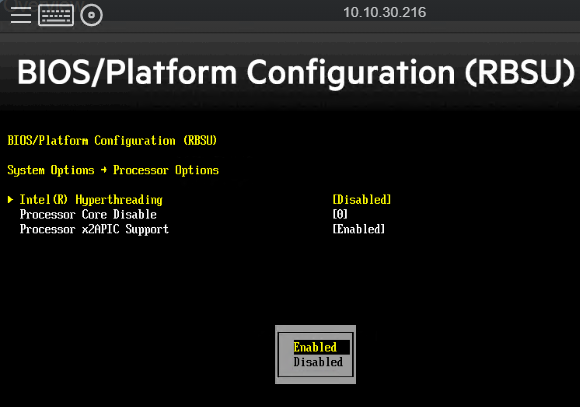Open x2APIC Support [Enabled] value
The width and height of the screenshot is (580, 407).
[x=359, y=229]
